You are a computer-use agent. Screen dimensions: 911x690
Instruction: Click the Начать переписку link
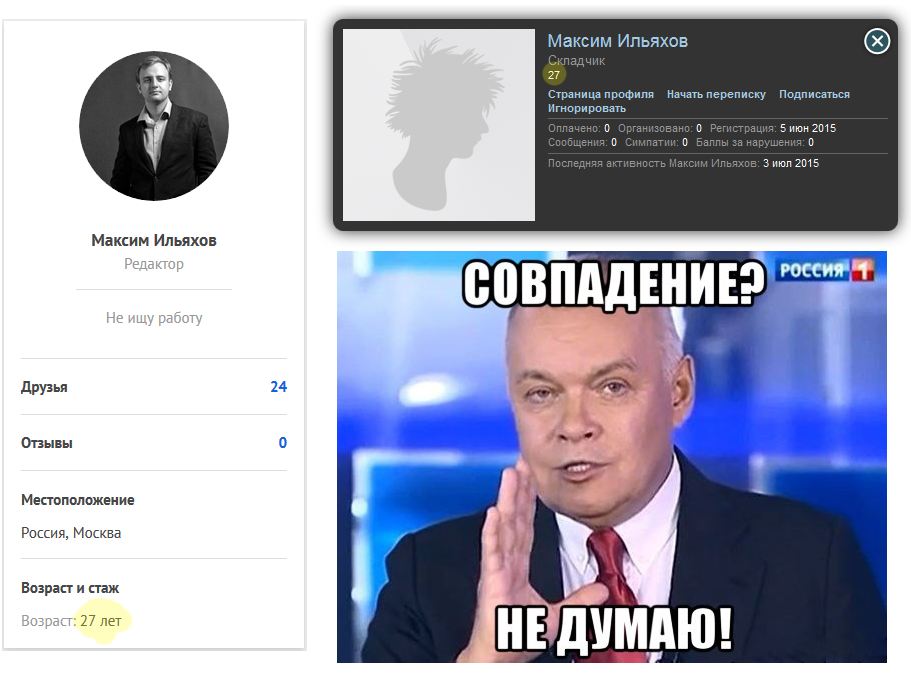pos(716,94)
